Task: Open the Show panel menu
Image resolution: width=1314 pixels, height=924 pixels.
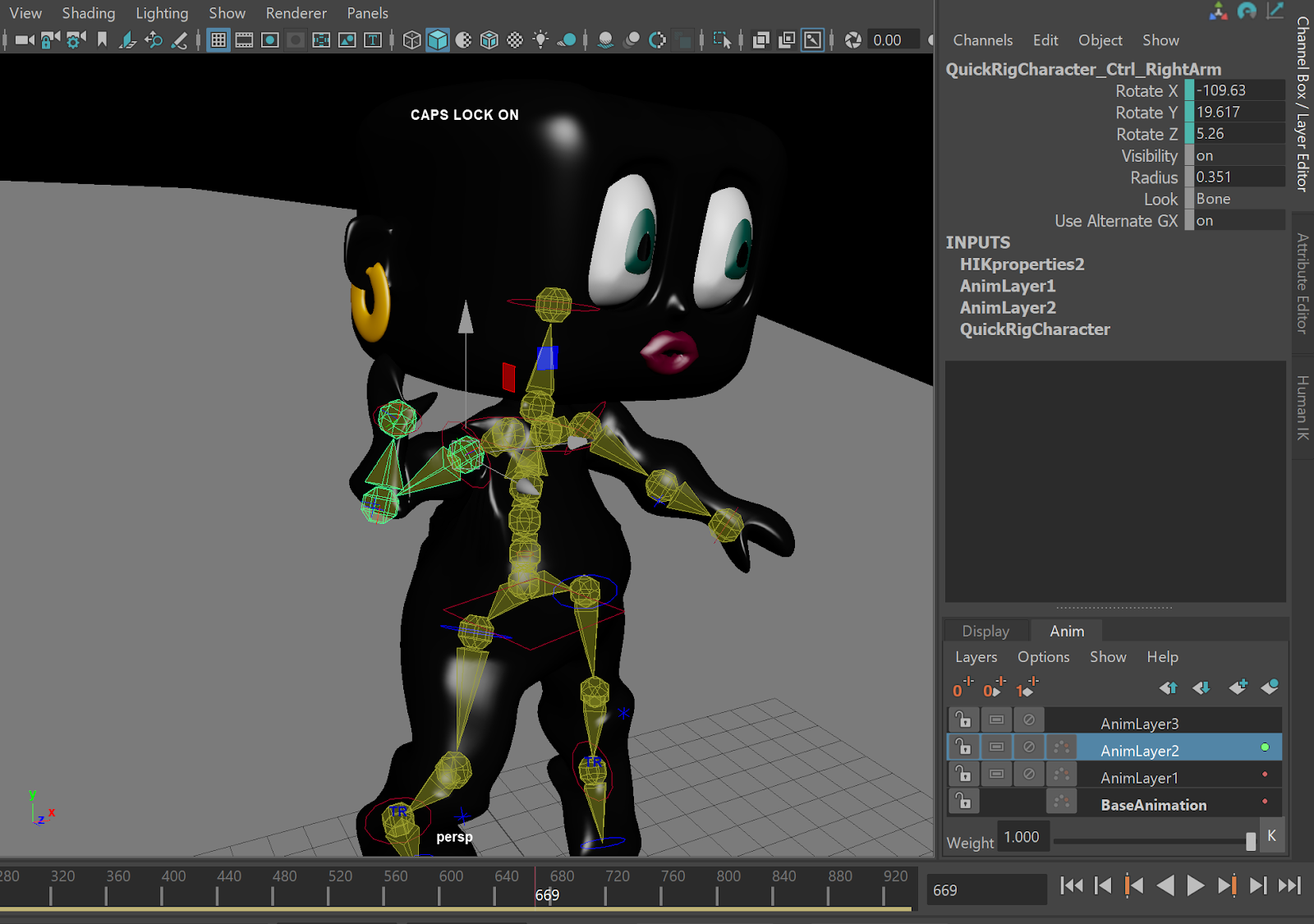Action: (227, 13)
